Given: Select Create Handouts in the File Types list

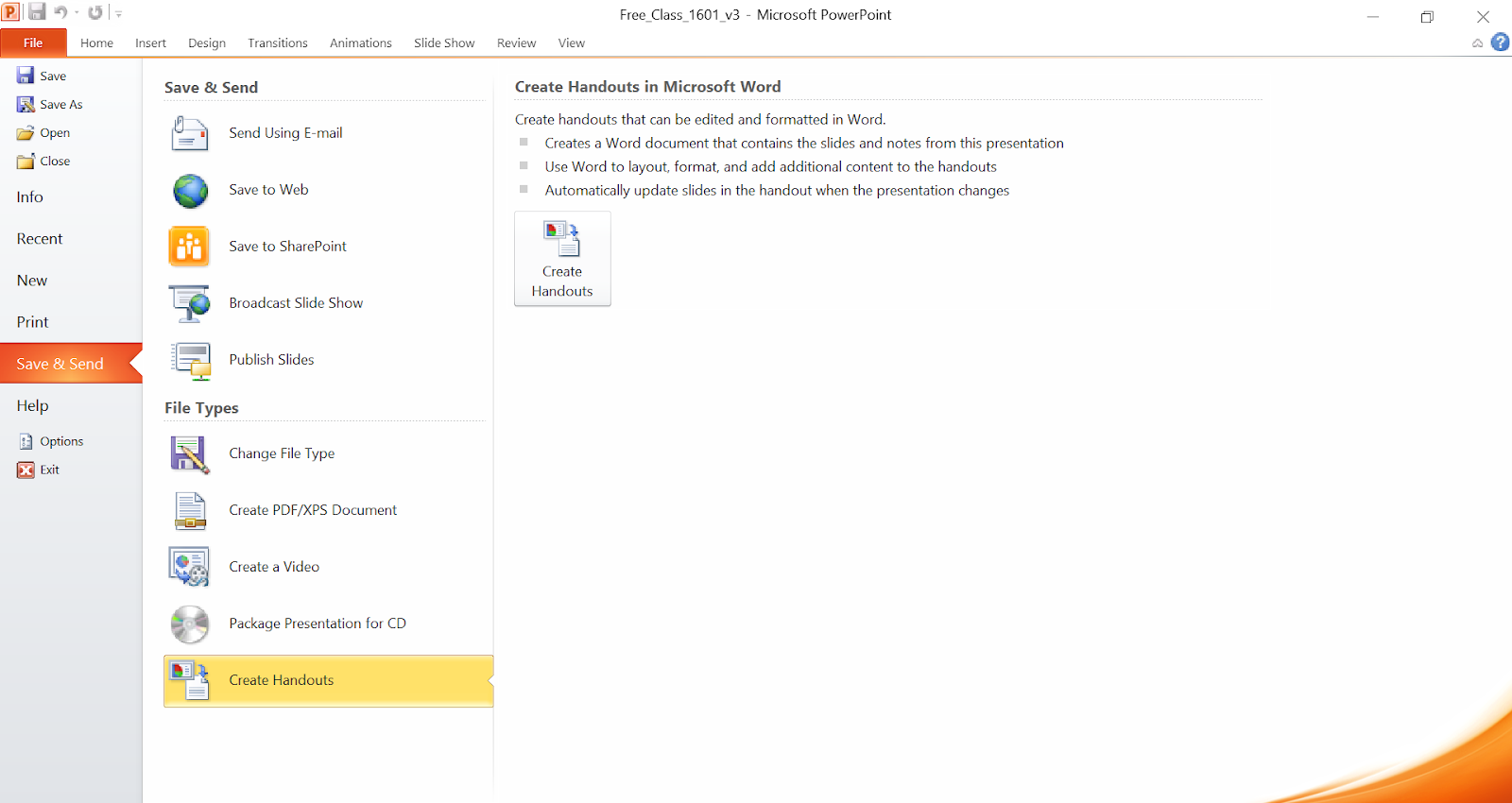Looking at the screenshot, I should point(329,680).
